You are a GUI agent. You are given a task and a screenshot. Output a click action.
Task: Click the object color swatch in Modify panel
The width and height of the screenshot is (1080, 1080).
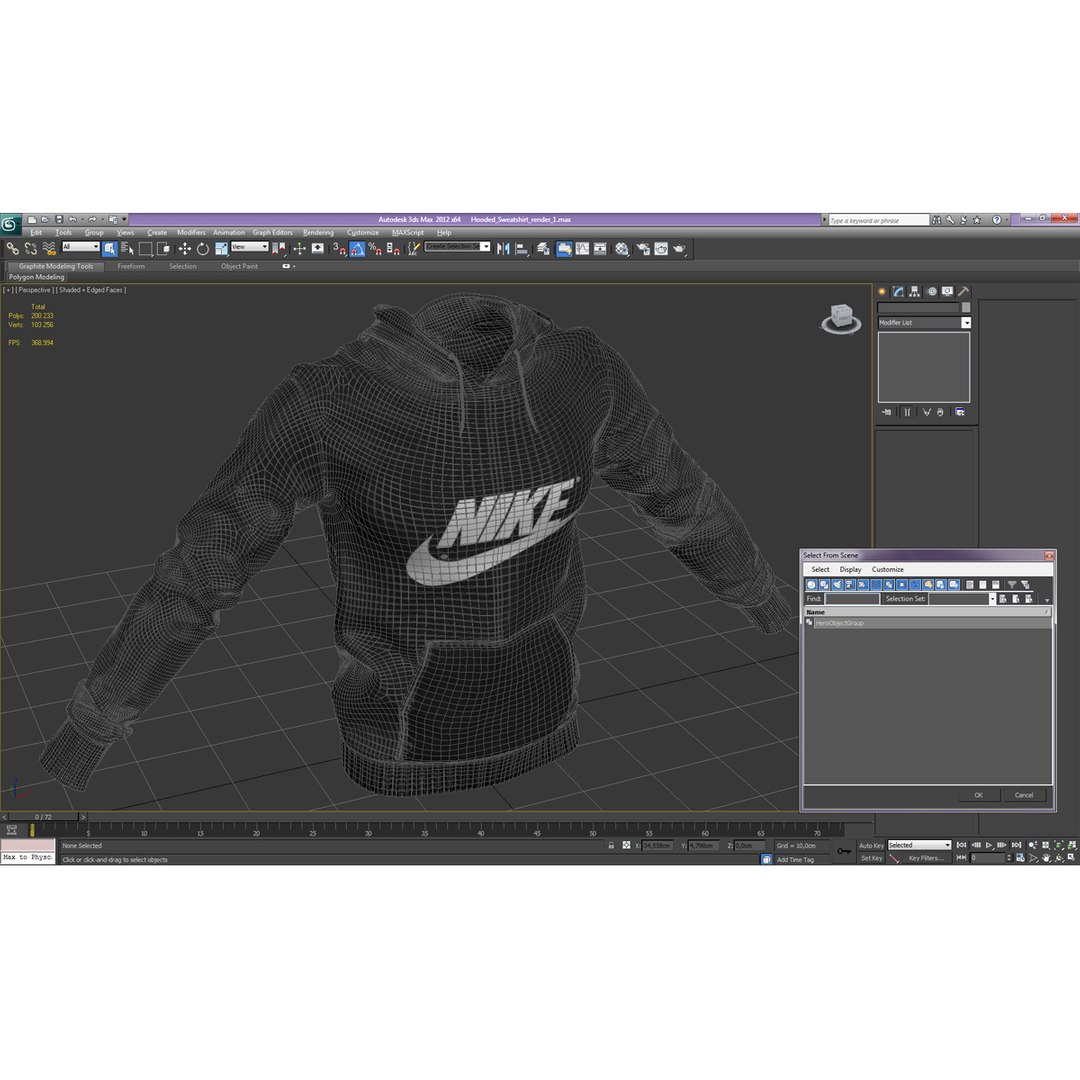coord(966,307)
